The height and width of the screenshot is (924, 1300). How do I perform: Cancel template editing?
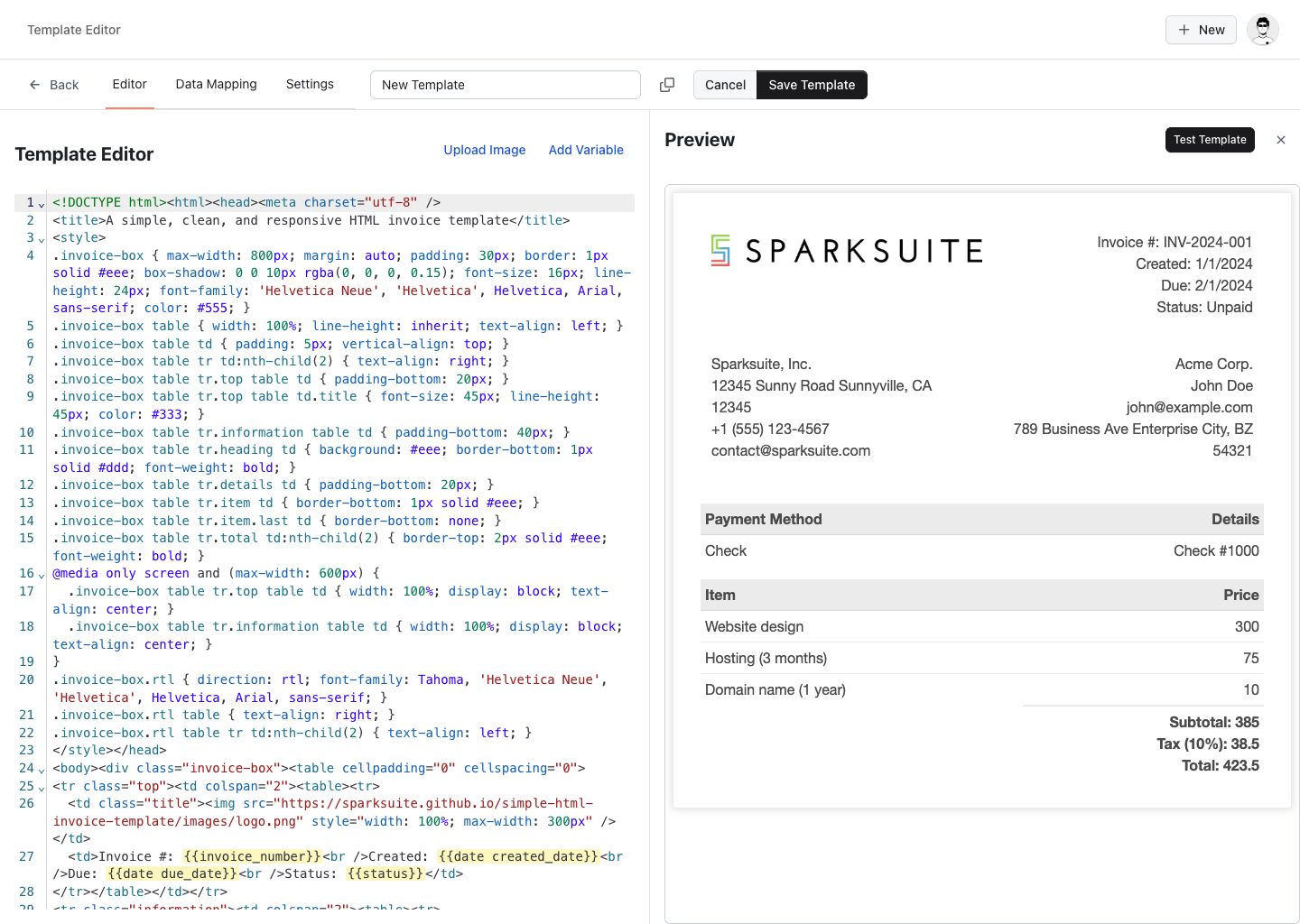[725, 85]
